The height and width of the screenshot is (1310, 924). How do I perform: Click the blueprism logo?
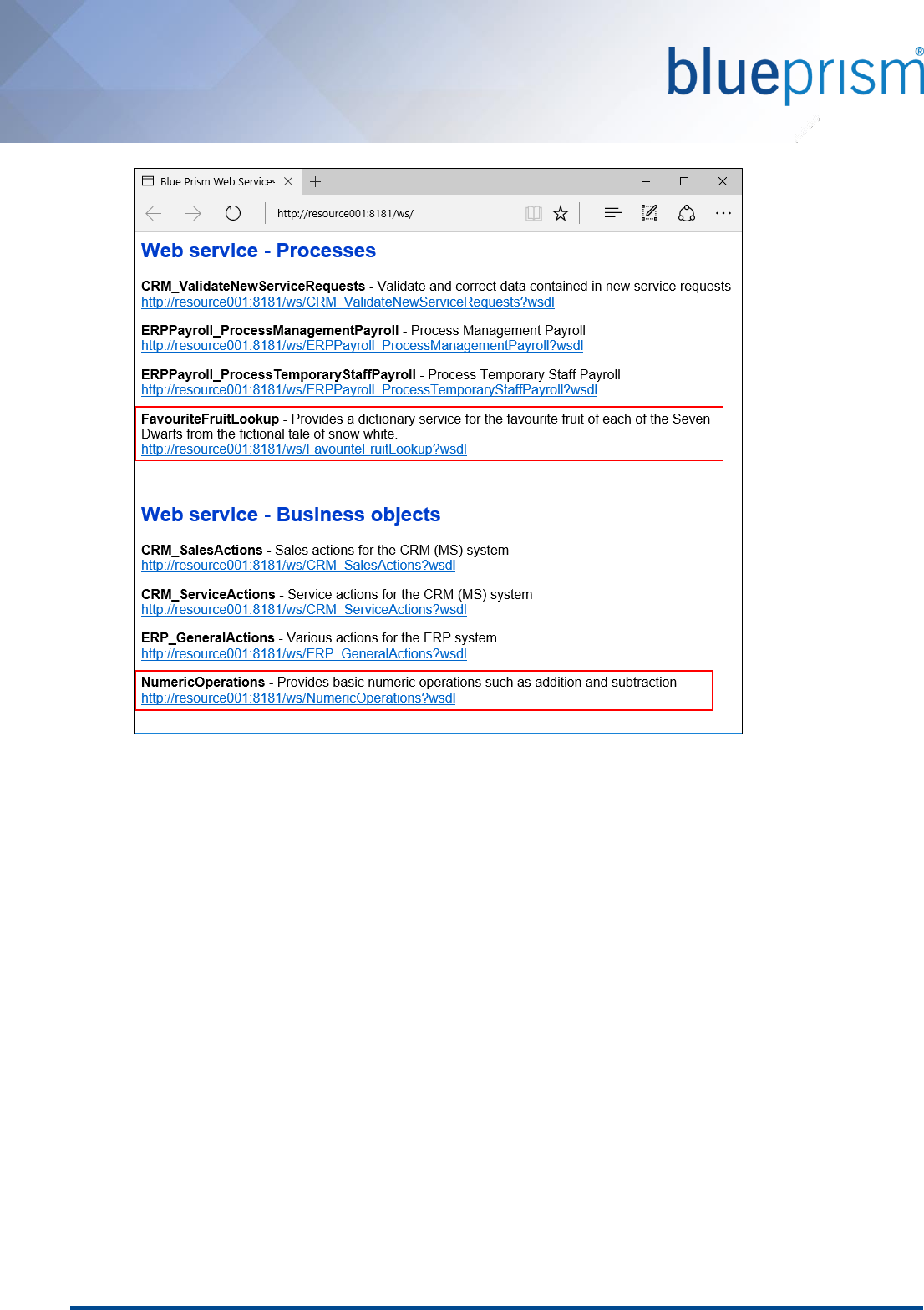tap(795, 75)
